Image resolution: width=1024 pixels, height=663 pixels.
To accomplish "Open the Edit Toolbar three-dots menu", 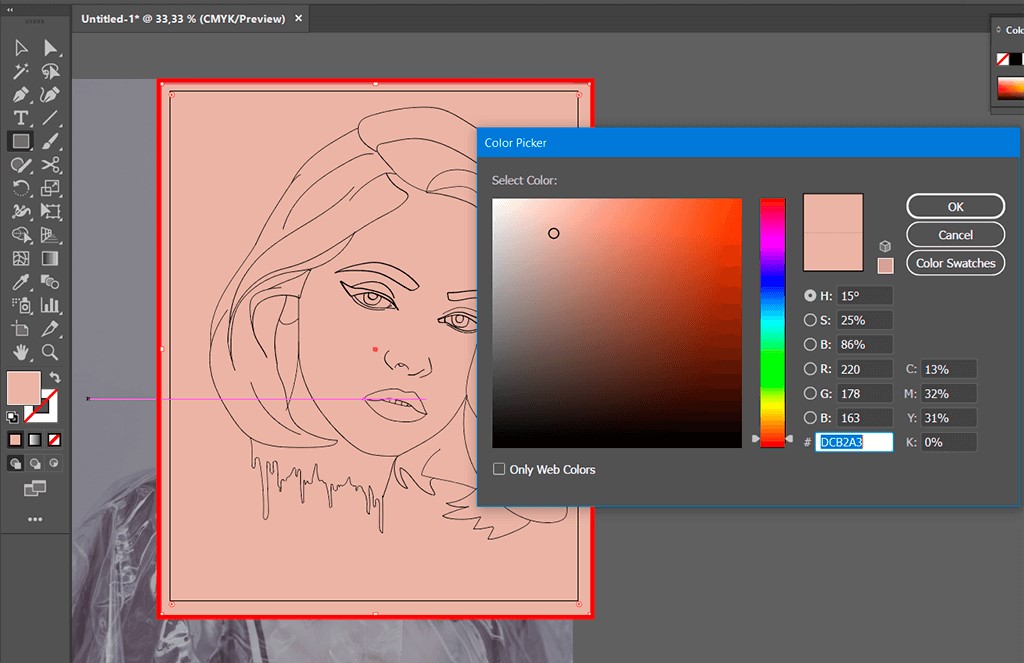I will (35, 519).
